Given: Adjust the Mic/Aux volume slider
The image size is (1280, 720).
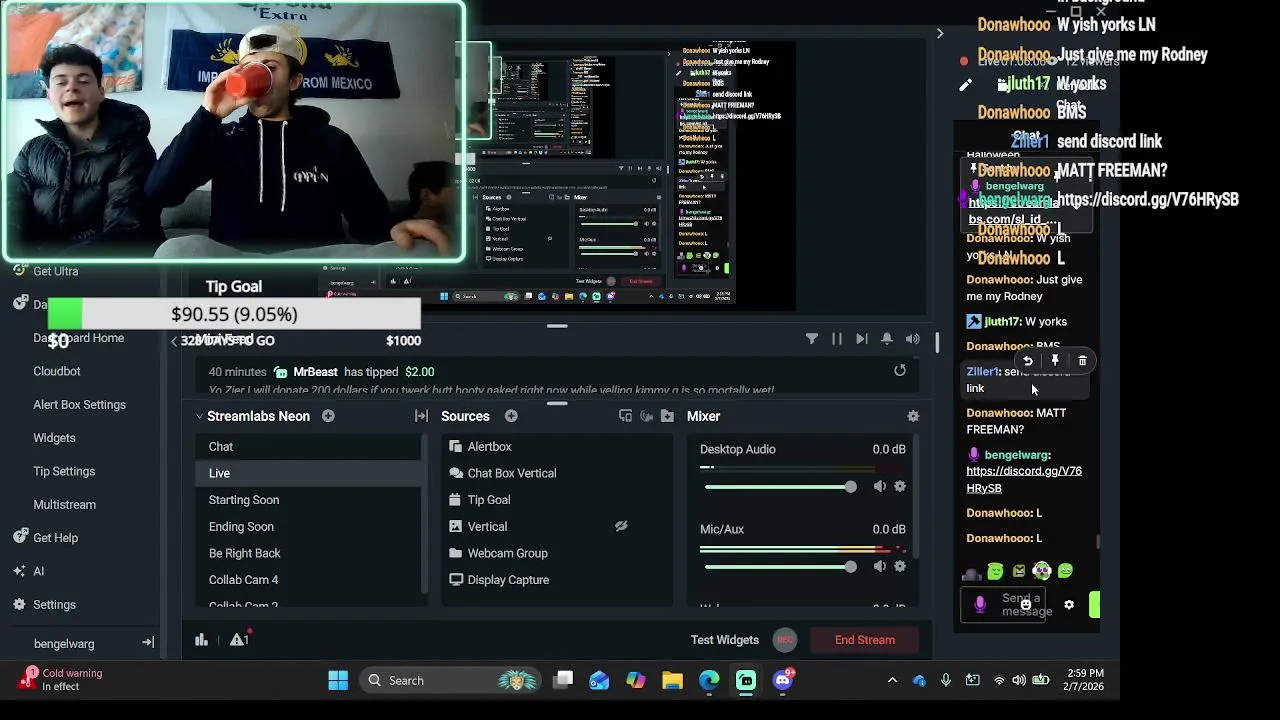Looking at the screenshot, I should [780, 567].
